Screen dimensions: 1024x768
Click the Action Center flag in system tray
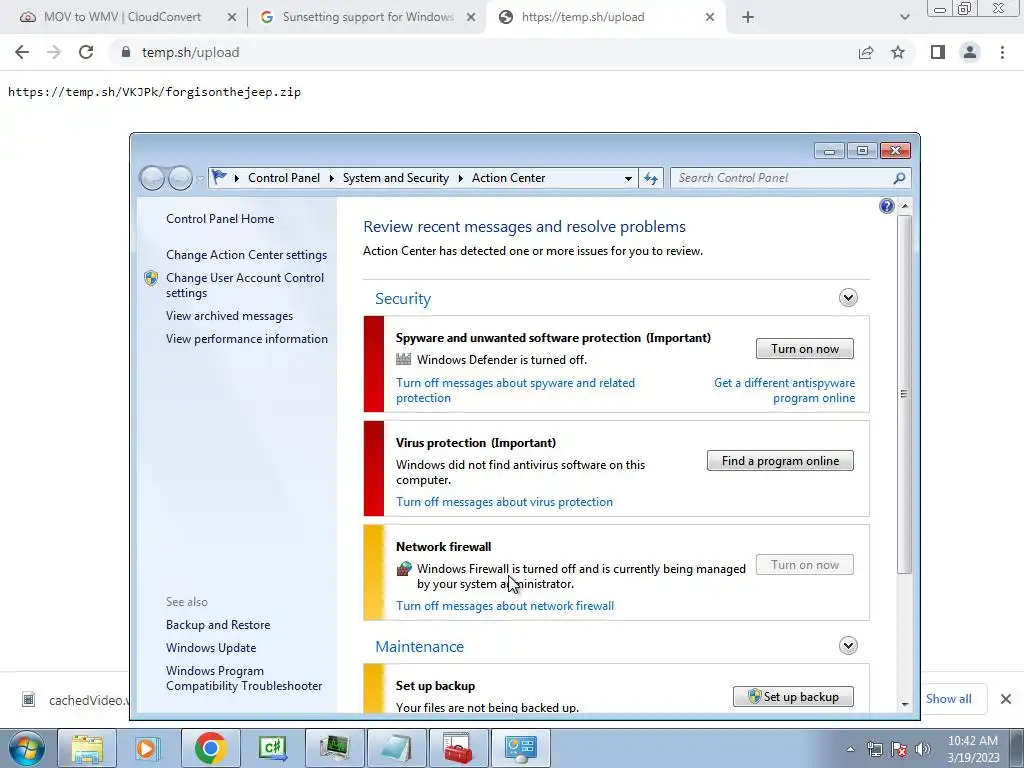point(899,749)
